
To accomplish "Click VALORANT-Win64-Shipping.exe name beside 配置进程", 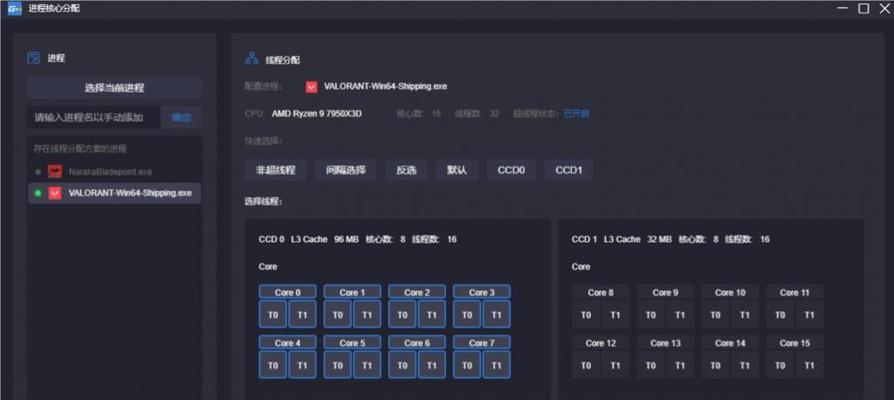I will (385, 87).
